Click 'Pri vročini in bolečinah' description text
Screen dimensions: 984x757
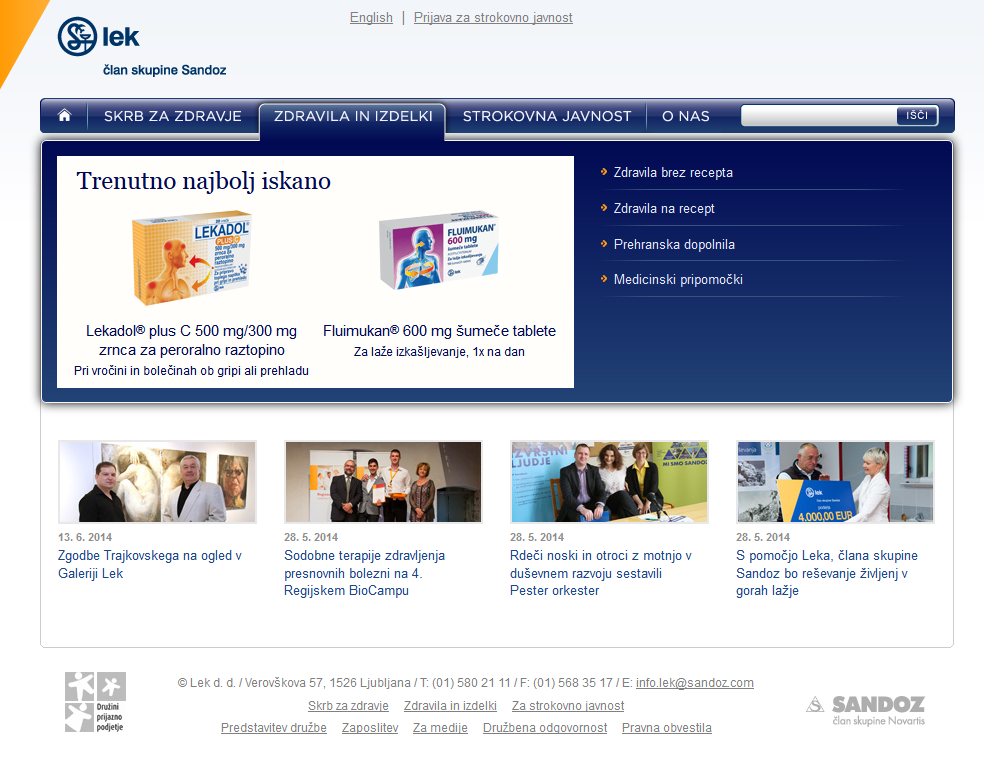[191, 371]
